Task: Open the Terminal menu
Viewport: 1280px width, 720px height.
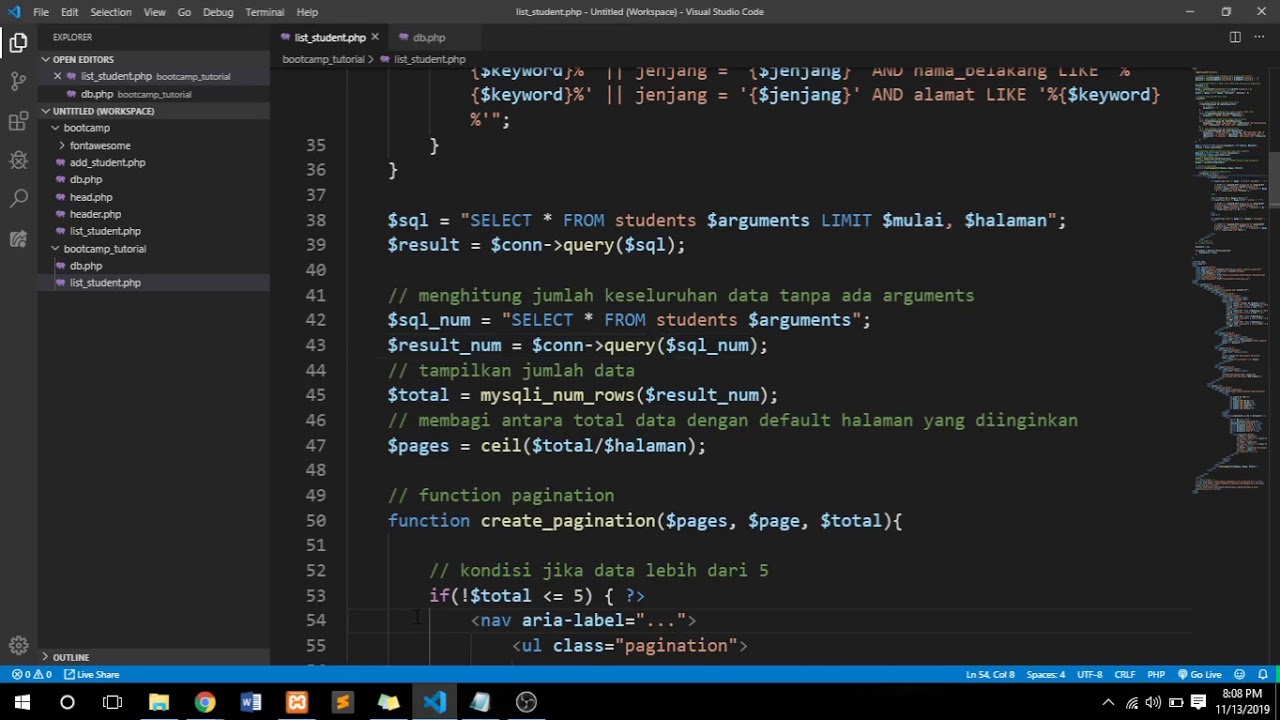Action: [x=264, y=12]
